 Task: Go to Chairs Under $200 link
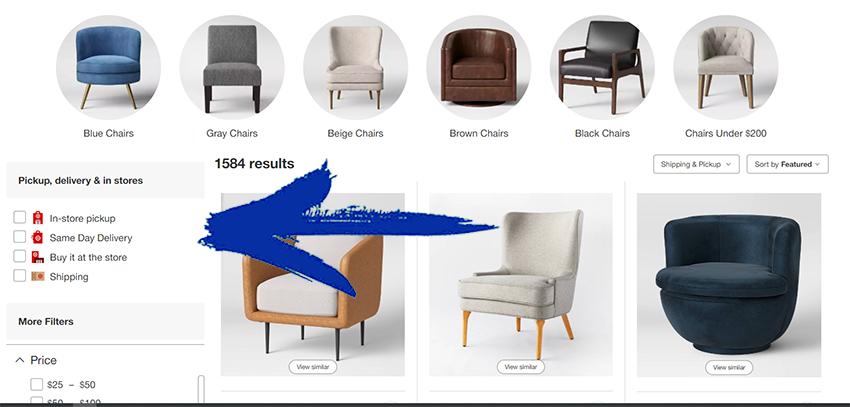pyautogui.click(x=725, y=133)
